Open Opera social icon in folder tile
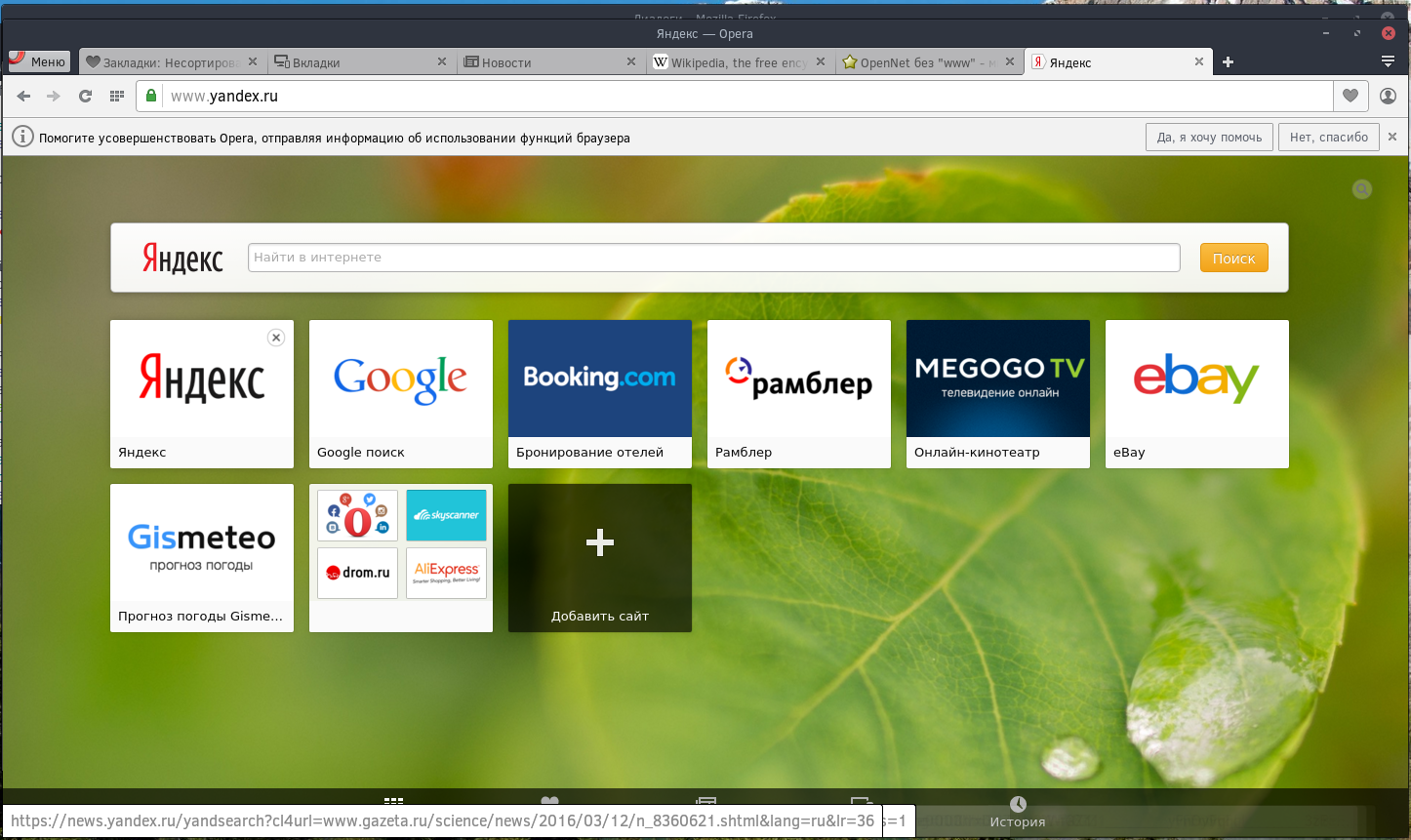The width and height of the screenshot is (1411, 840). point(357,515)
